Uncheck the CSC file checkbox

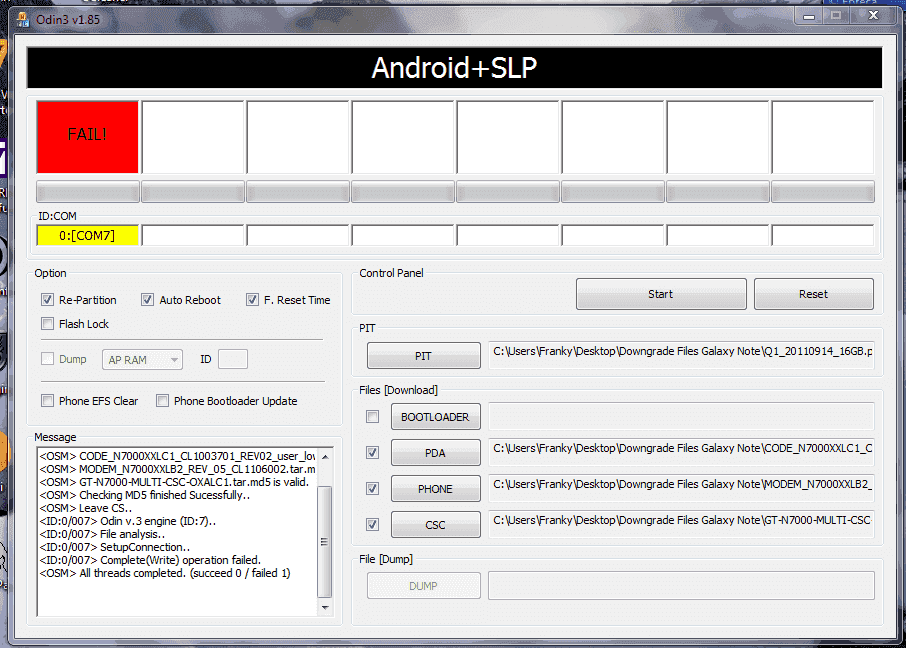tap(373, 524)
